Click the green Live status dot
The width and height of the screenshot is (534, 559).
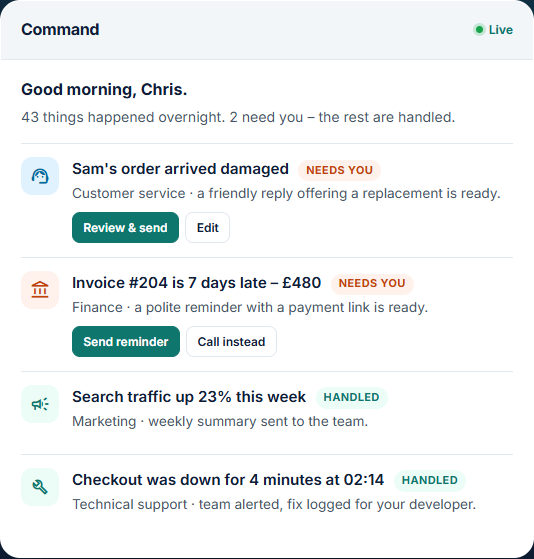pyautogui.click(x=479, y=30)
